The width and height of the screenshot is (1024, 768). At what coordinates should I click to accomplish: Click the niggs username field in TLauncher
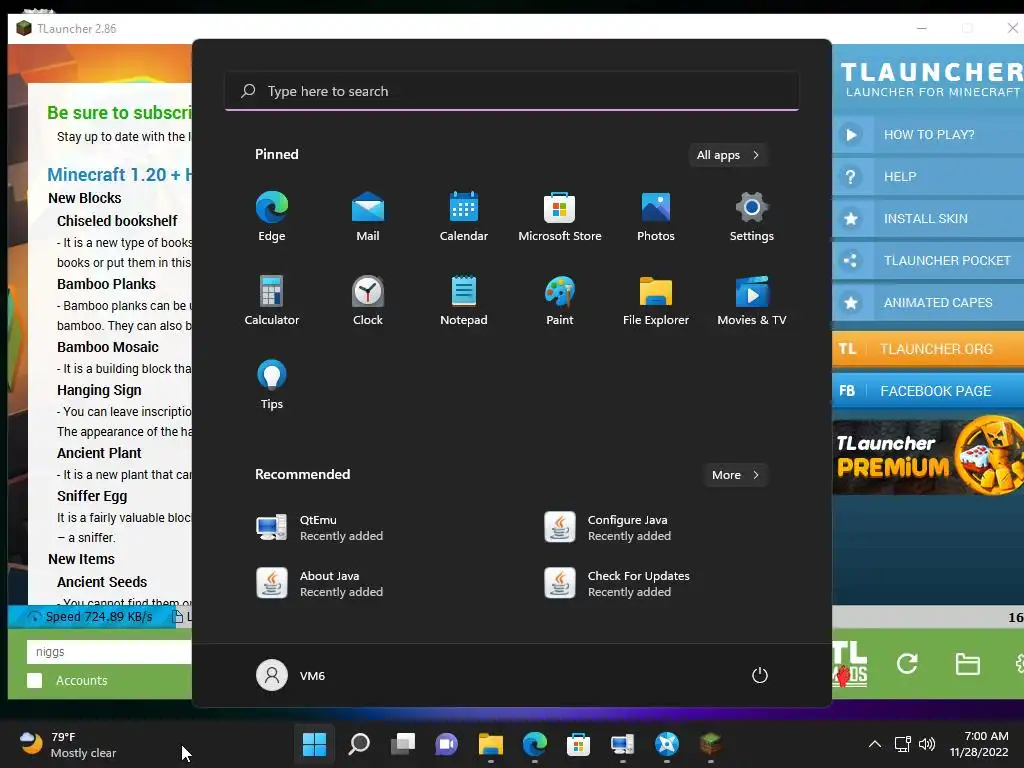[109, 652]
